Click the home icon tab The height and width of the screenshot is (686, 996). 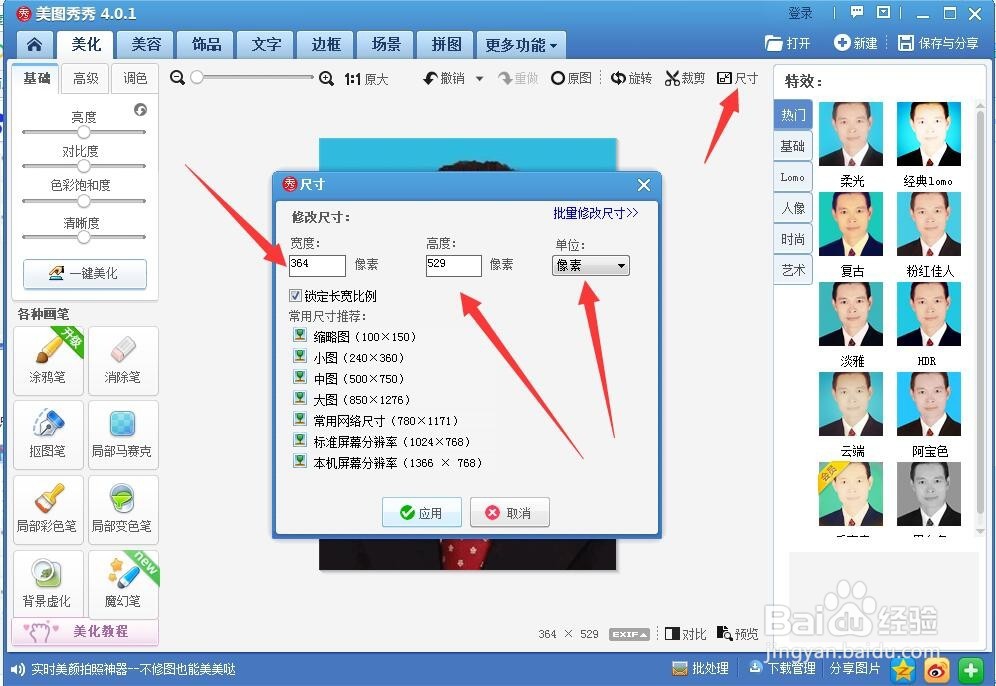coord(34,44)
